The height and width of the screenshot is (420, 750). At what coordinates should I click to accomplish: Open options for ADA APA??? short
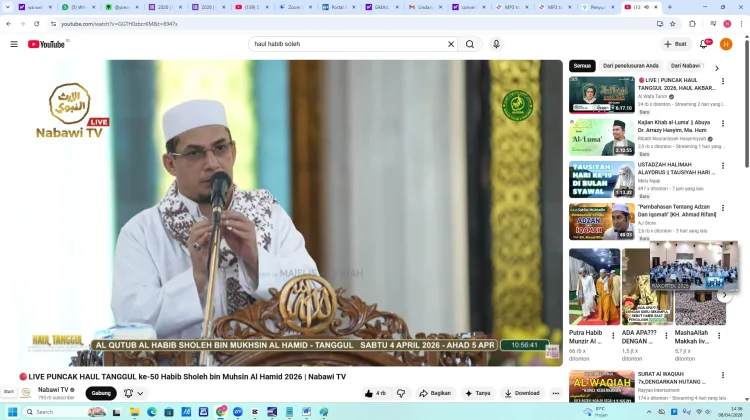tap(666, 336)
